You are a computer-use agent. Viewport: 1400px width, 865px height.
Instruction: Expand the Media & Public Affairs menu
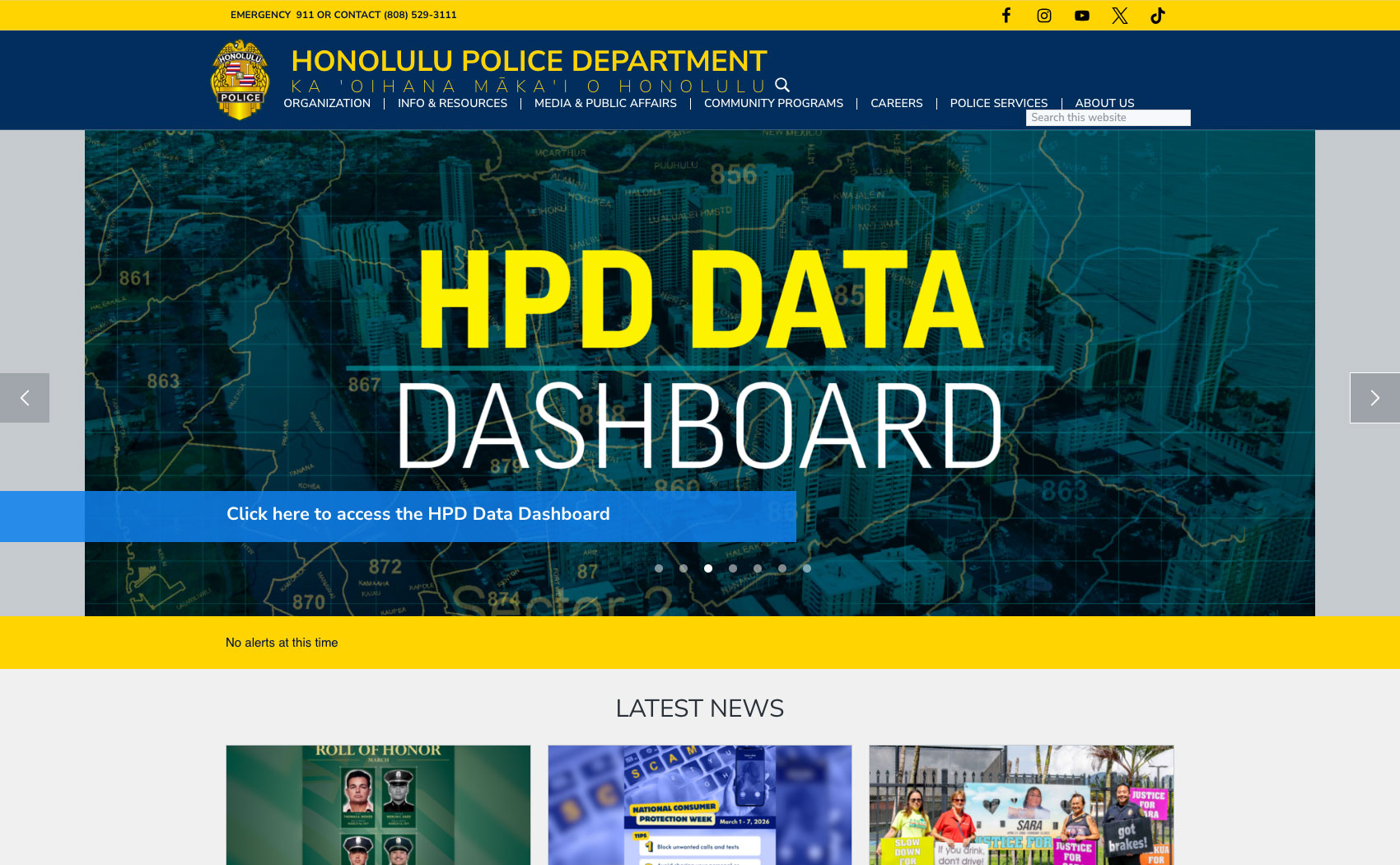605,103
